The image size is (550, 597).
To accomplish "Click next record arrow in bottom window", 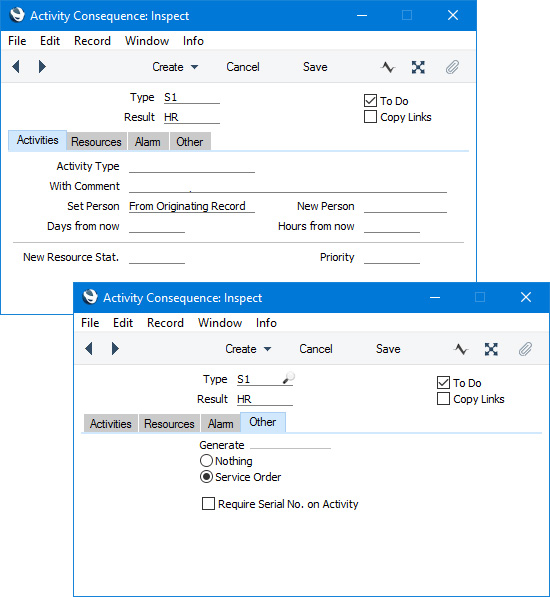I will 115,348.
